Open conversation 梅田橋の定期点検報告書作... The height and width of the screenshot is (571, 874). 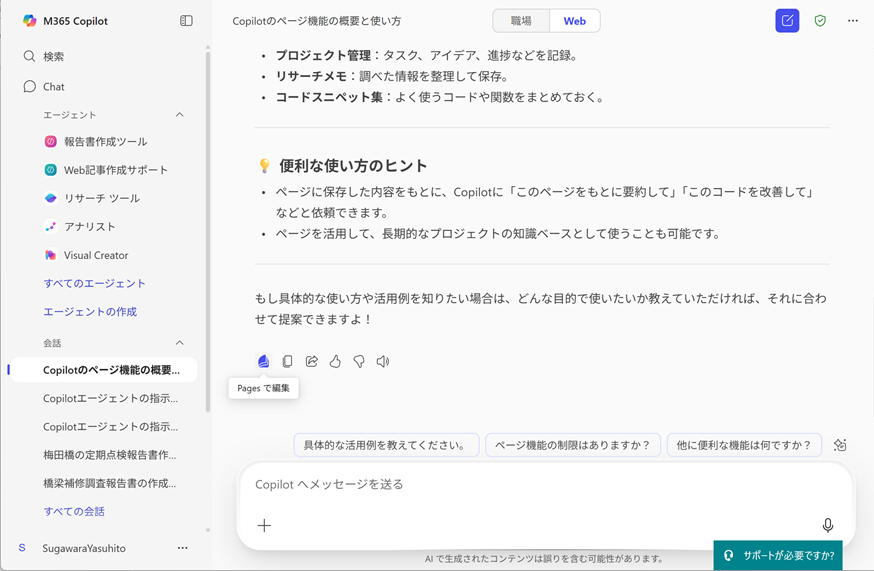(x=110, y=455)
